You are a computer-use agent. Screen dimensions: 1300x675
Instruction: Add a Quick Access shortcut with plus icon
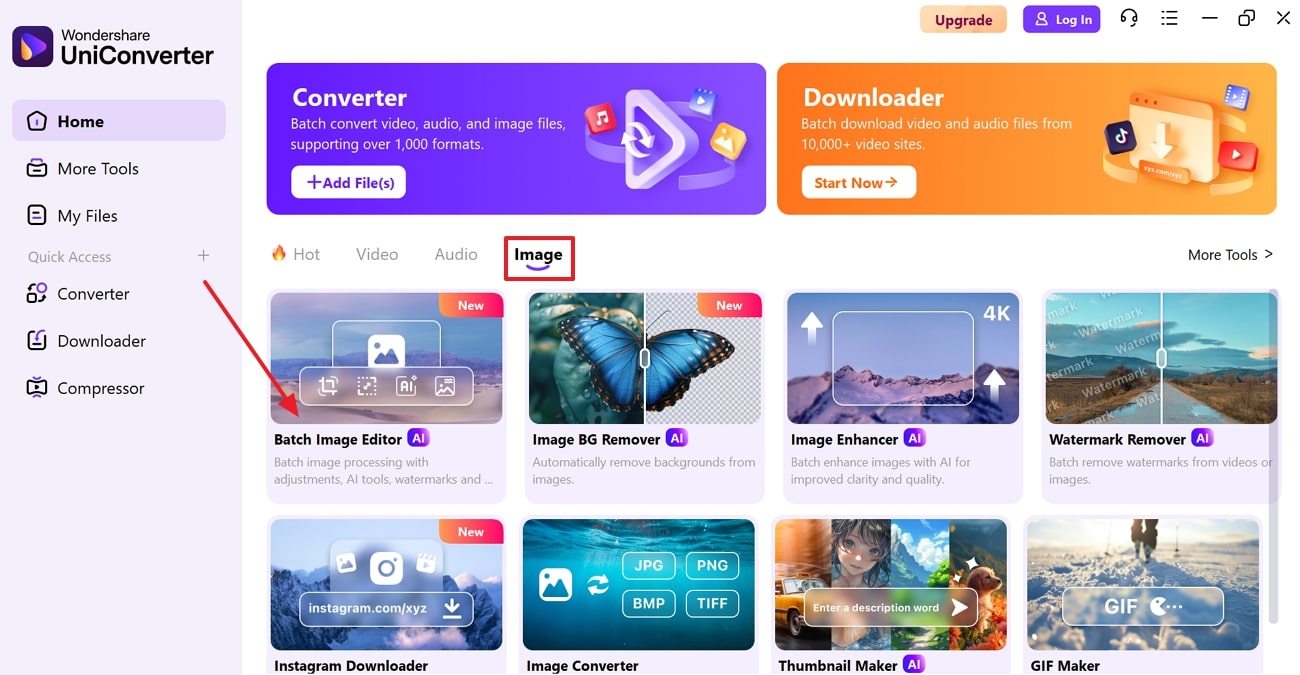pos(203,256)
